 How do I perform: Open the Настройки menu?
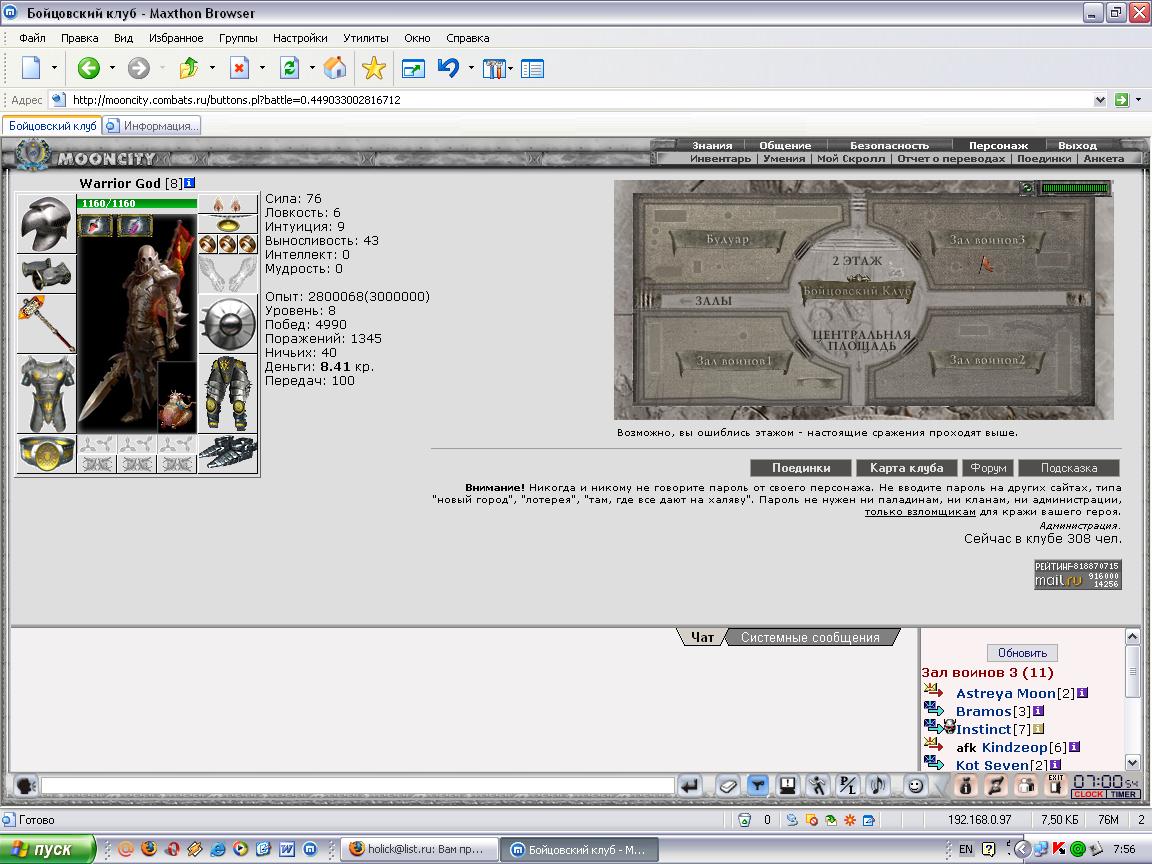300,38
